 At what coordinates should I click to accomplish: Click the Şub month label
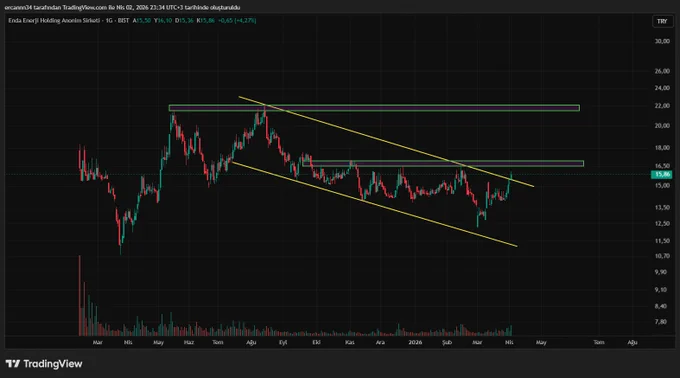point(447,342)
